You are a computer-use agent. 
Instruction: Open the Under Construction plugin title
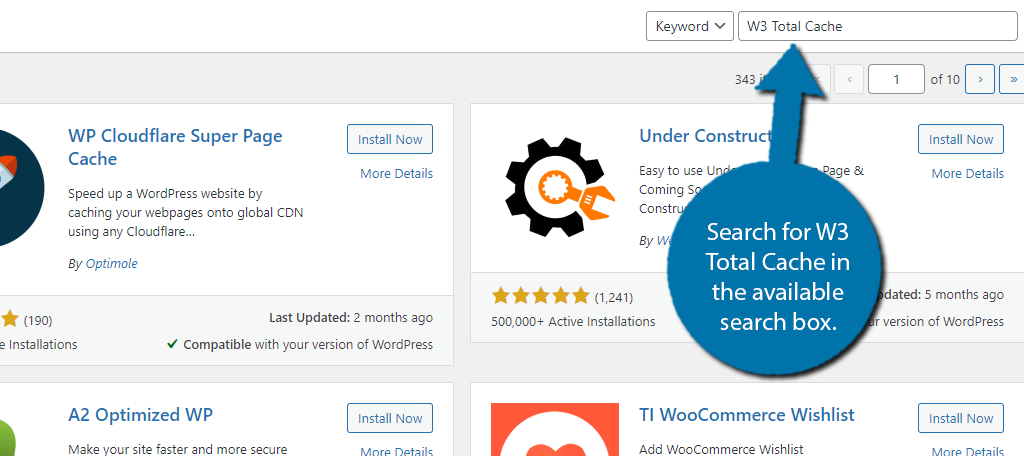click(705, 136)
